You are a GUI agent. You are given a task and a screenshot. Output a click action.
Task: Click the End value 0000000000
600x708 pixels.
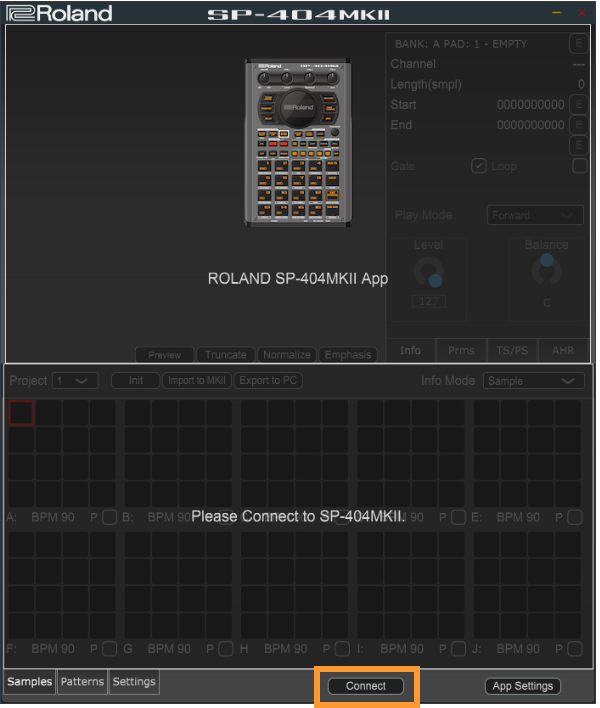(530, 125)
